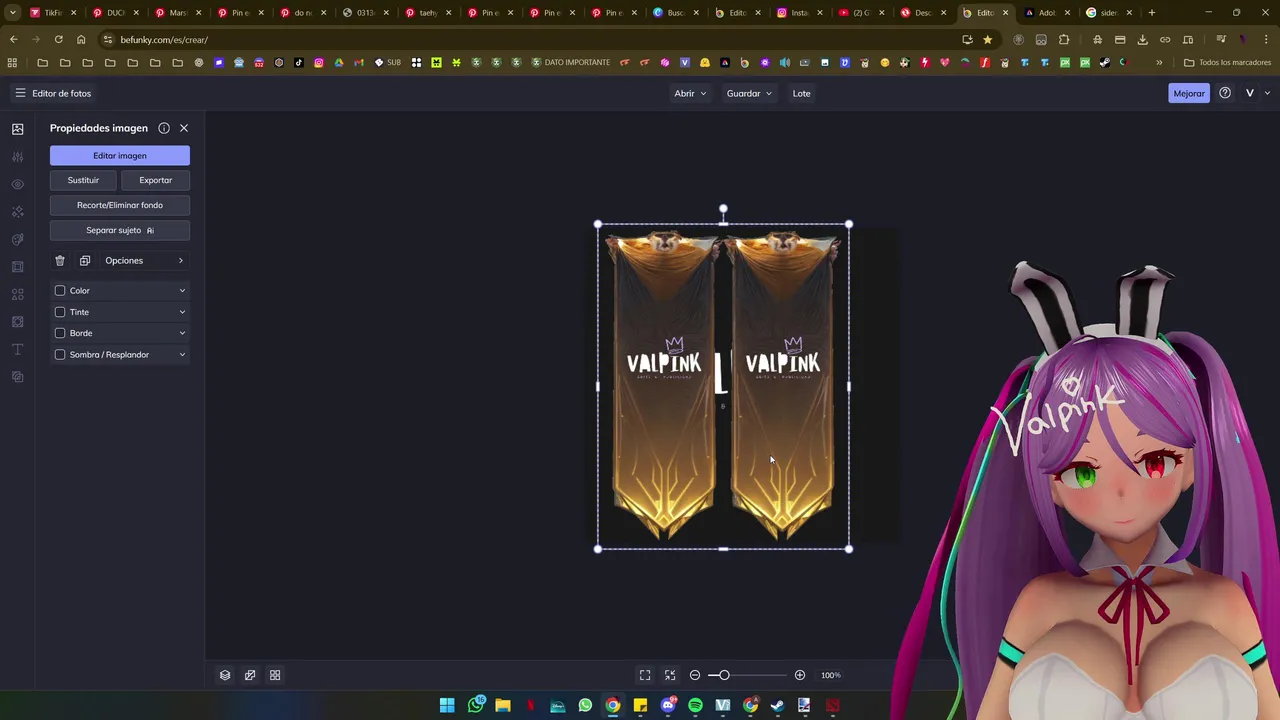Click the collapse-arrows zoom icon
The image size is (1280, 720).
pyautogui.click(x=670, y=675)
